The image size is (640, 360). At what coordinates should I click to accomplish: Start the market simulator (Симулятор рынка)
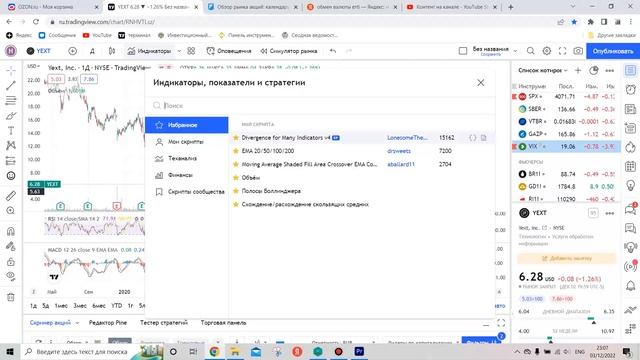tap(289, 51)
